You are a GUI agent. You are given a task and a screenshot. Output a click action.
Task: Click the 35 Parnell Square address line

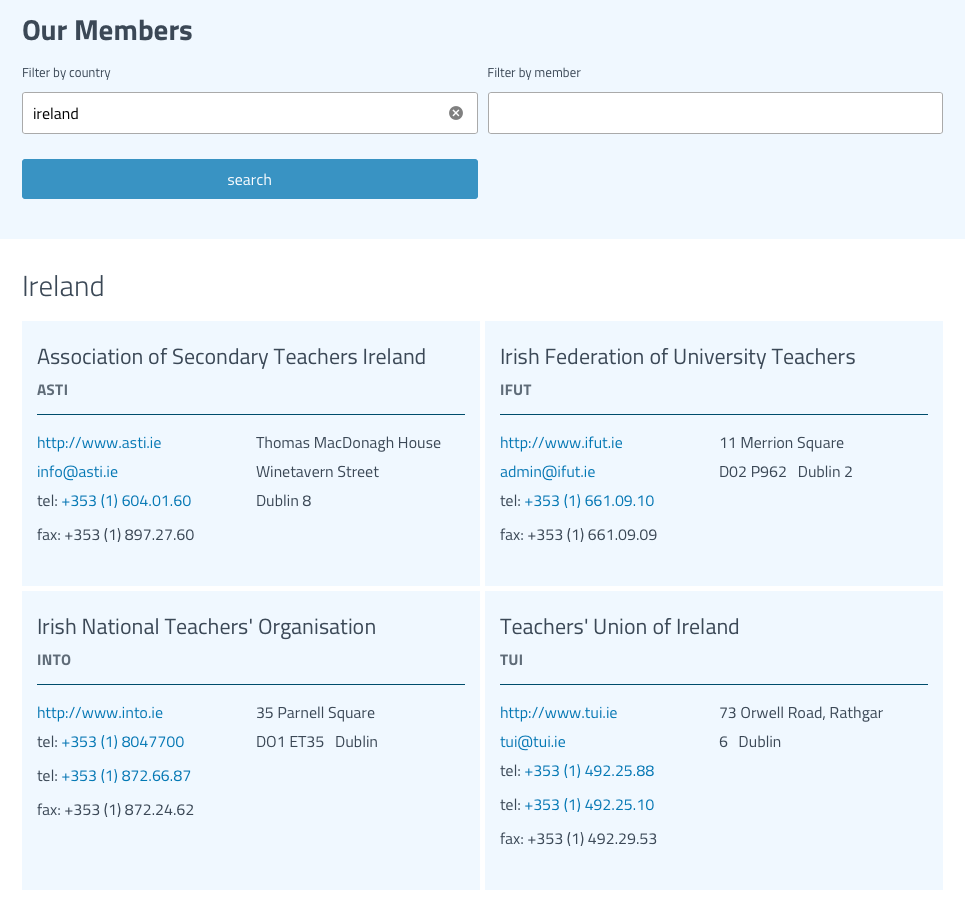tap(315, 713)
